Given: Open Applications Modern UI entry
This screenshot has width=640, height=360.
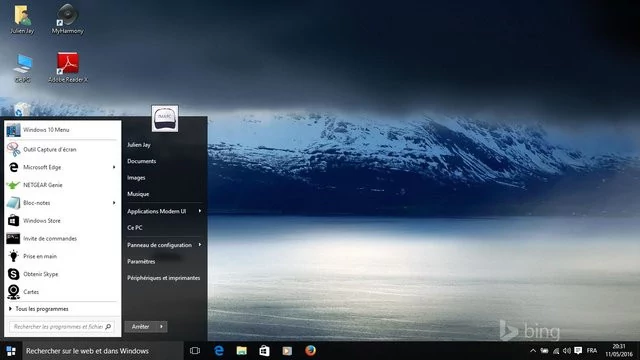Looking at the screenshot, I should click(x=156, y=211).
